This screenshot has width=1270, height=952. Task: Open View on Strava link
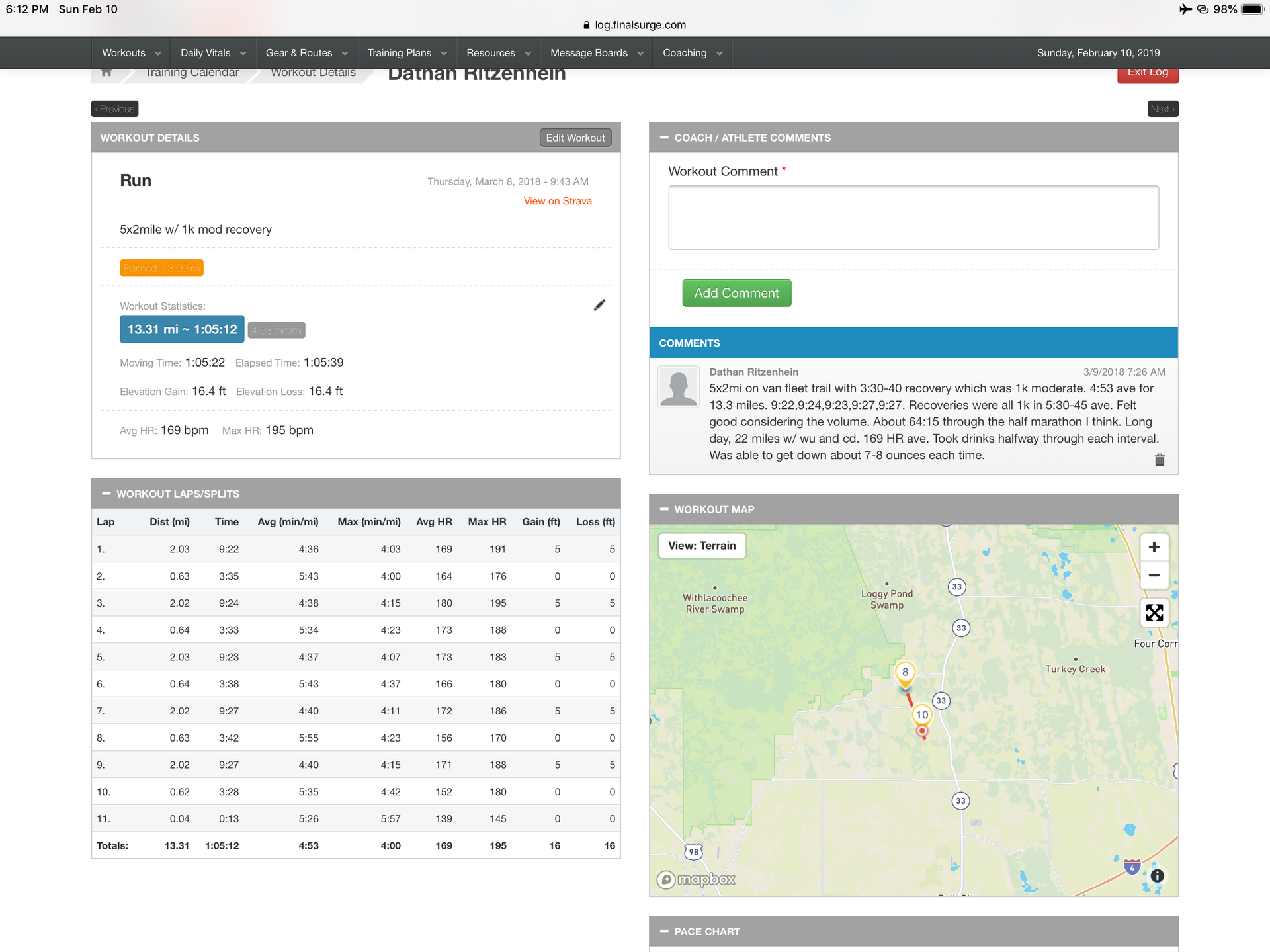[x=557, y=201]
